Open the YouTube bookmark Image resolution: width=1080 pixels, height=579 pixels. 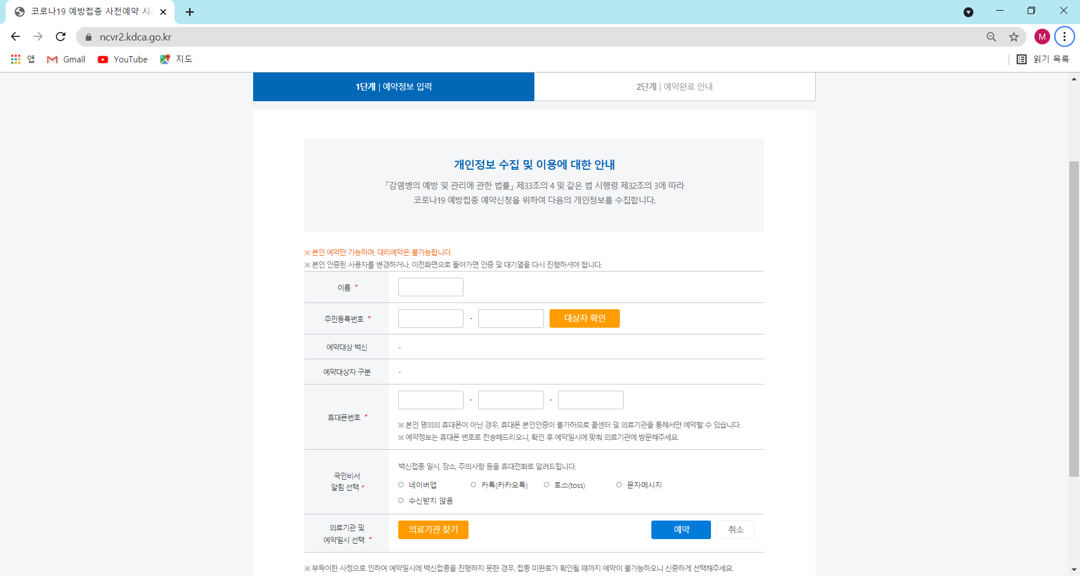pos(123,59)
